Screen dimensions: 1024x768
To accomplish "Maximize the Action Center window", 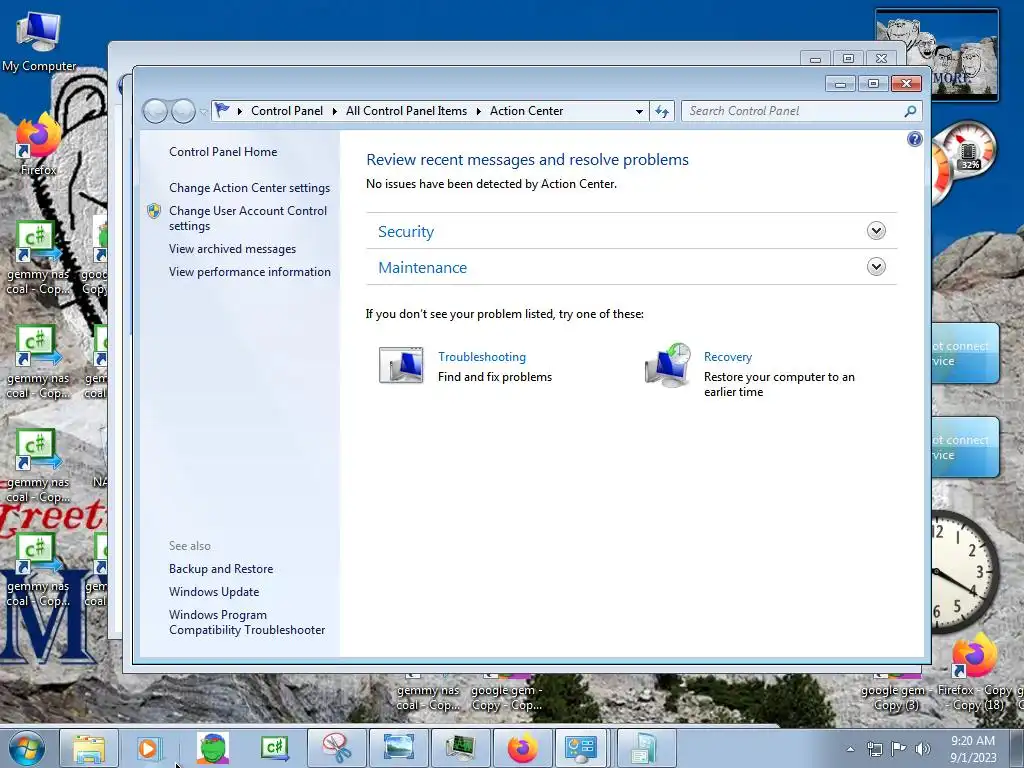I will pyautogui.click(x=873, y=84).
